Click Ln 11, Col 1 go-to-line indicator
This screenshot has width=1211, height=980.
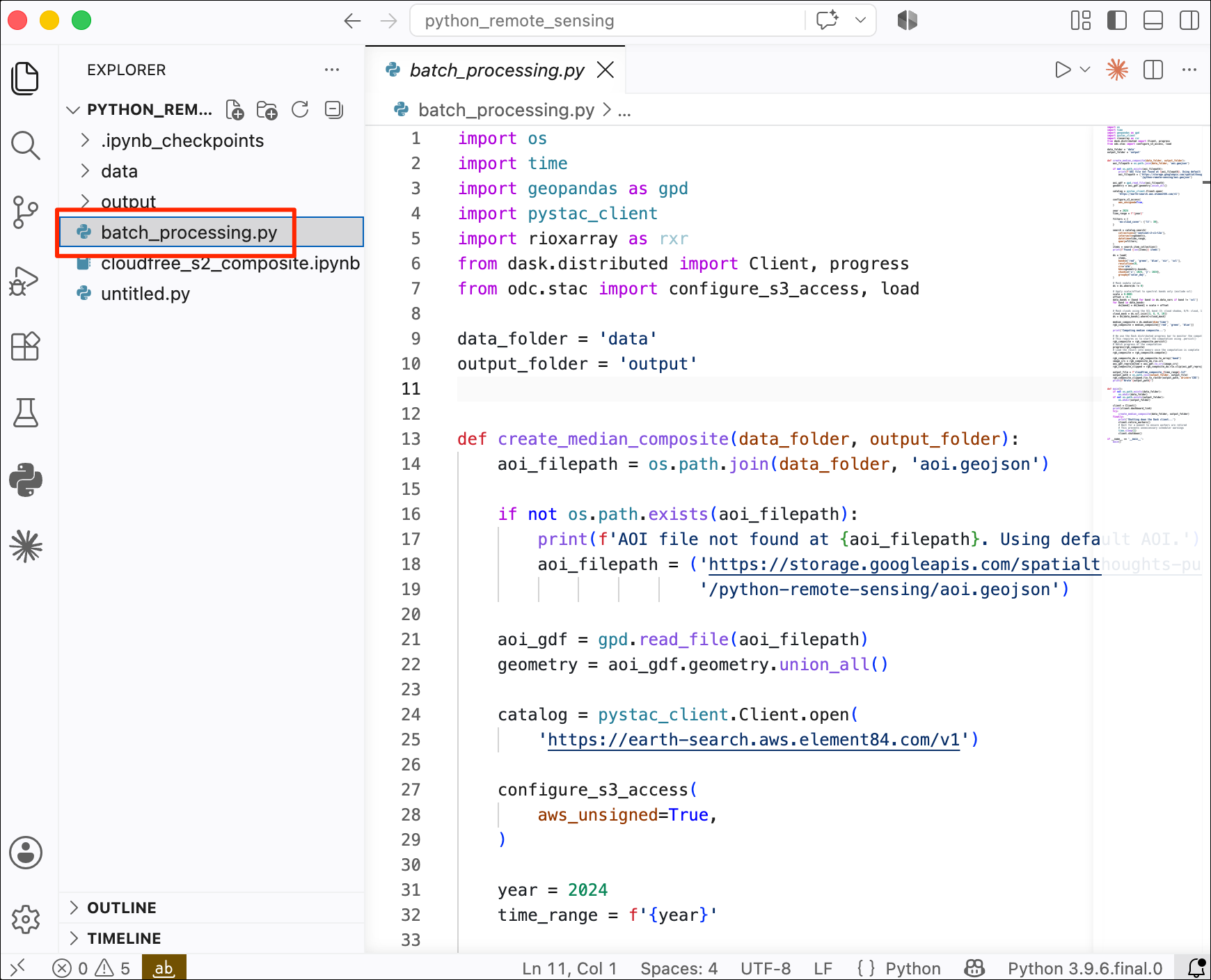pyautogui.click(x=569, y=968)
